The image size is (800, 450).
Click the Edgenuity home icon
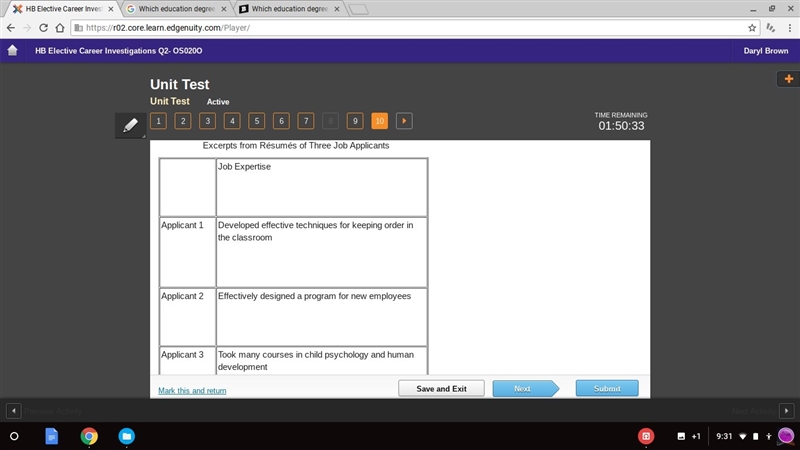12,51
